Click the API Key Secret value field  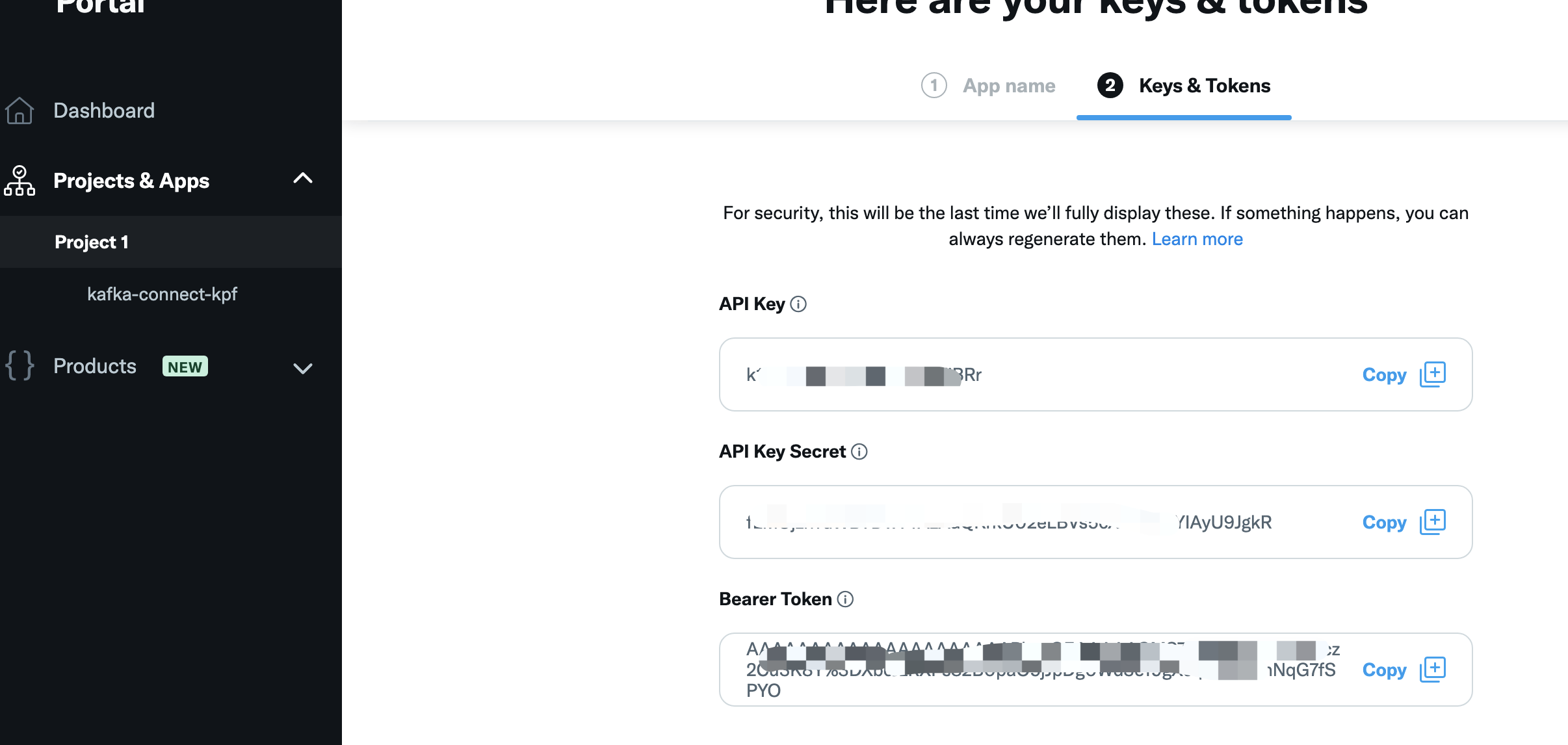tap(1096, 522)
